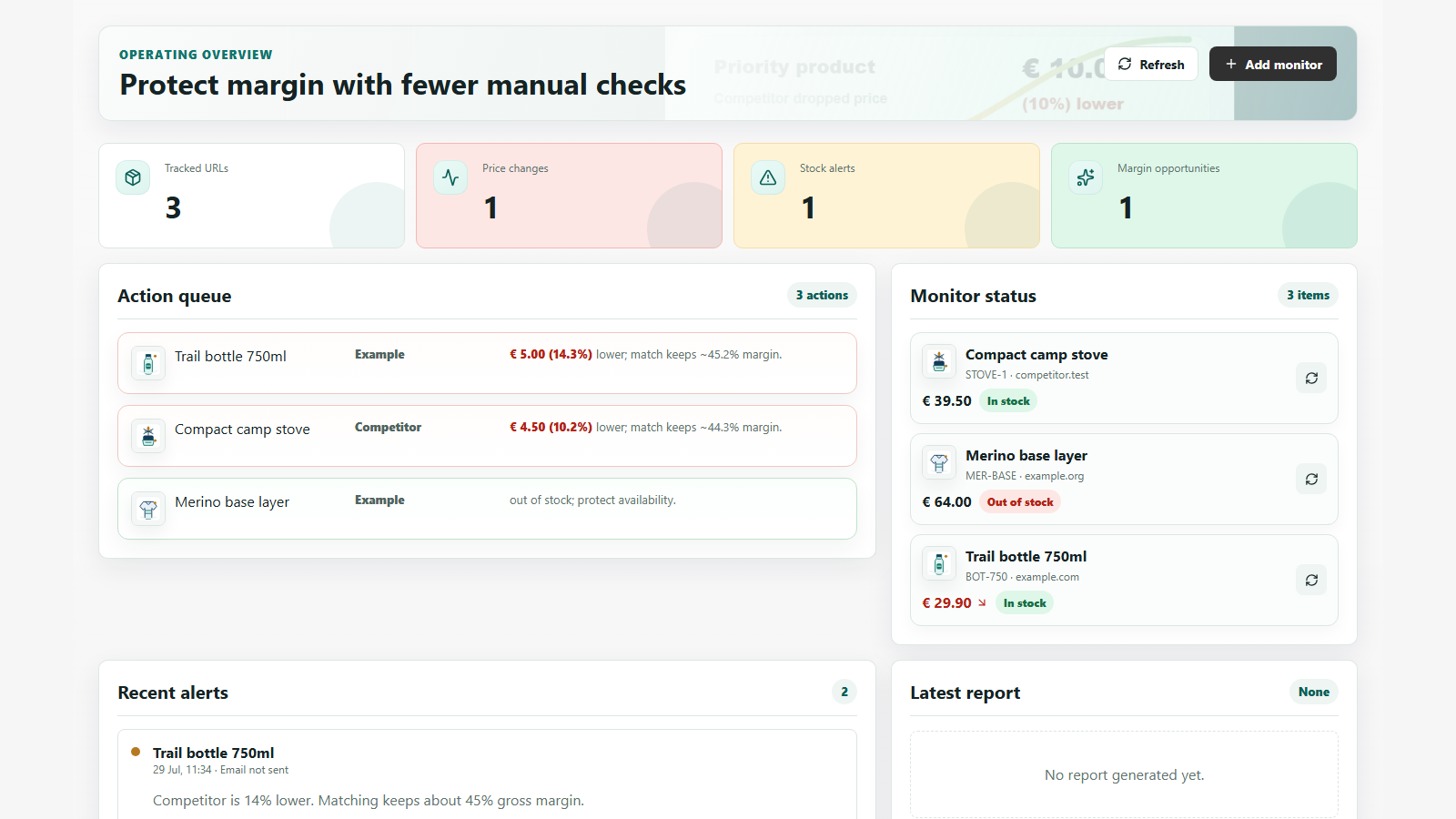The height and width of the screenshot is (819, 1456).
Task: Click Trail bottle 750ml monitor title
Action: click(x=1026, y=557)
